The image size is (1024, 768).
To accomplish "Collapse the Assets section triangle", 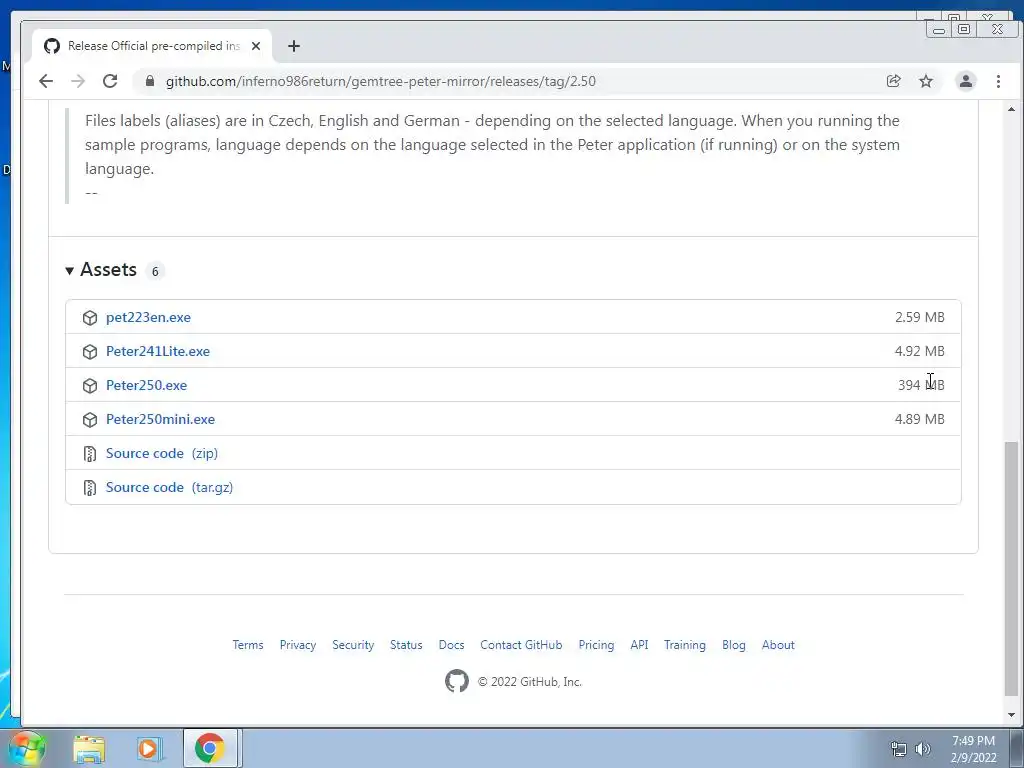I will pyautogui.click(x=69, y=270).
